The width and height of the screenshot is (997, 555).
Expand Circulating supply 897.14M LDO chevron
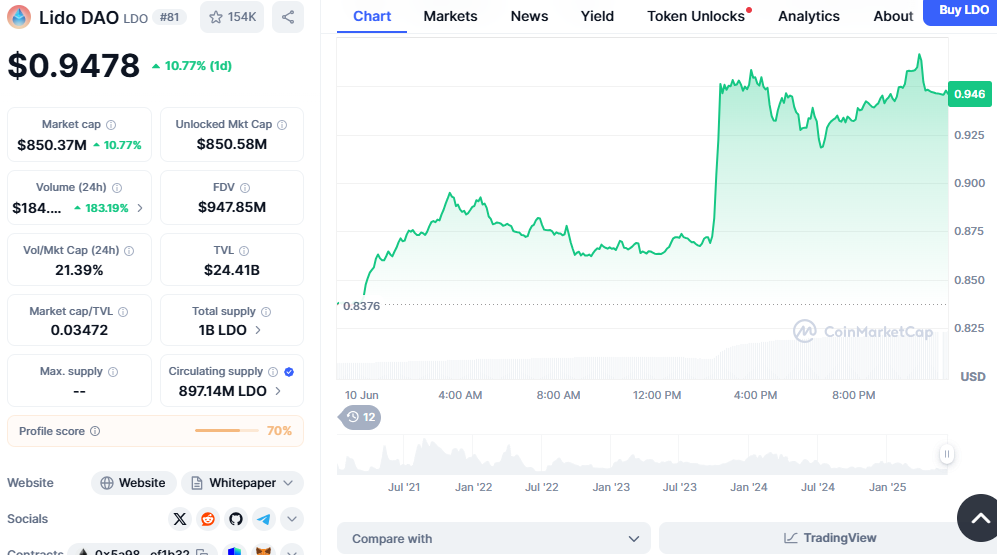pyautogui.click(x=277, y=391)
